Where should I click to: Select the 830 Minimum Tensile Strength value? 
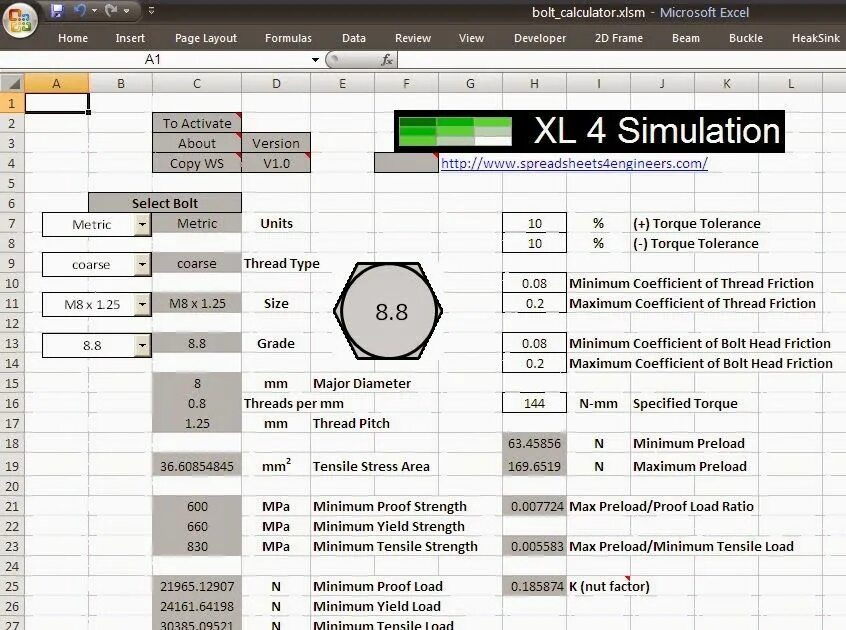(197, 546)
